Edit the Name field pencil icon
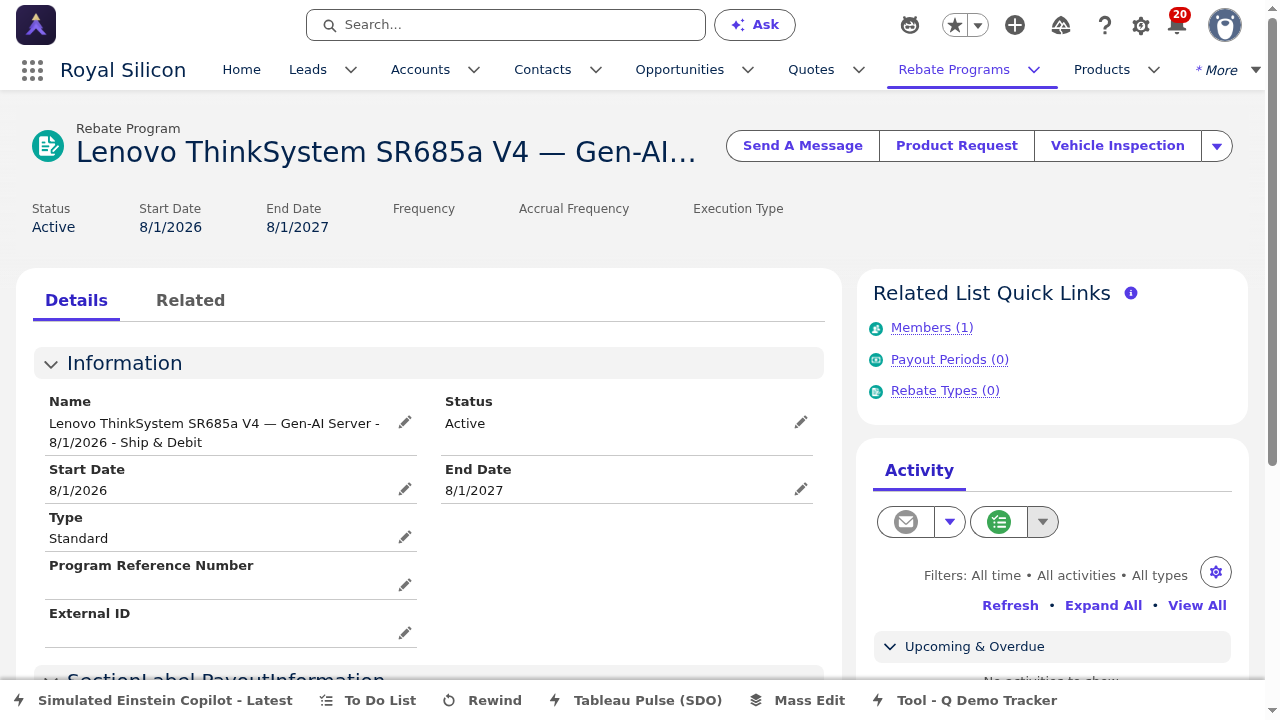Image resolution: width=1280 pixels, height=720 pixels. pyautogui.click(x=405, y=422)
